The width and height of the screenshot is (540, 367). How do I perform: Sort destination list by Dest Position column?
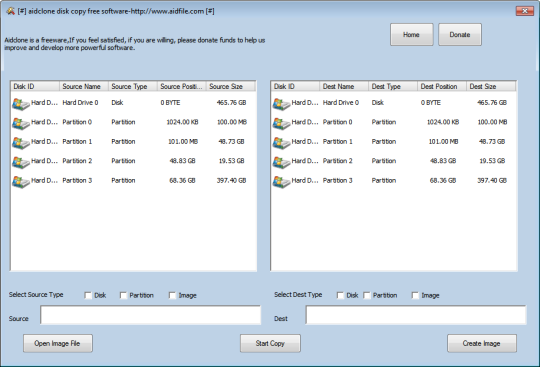tap(442, 86)
